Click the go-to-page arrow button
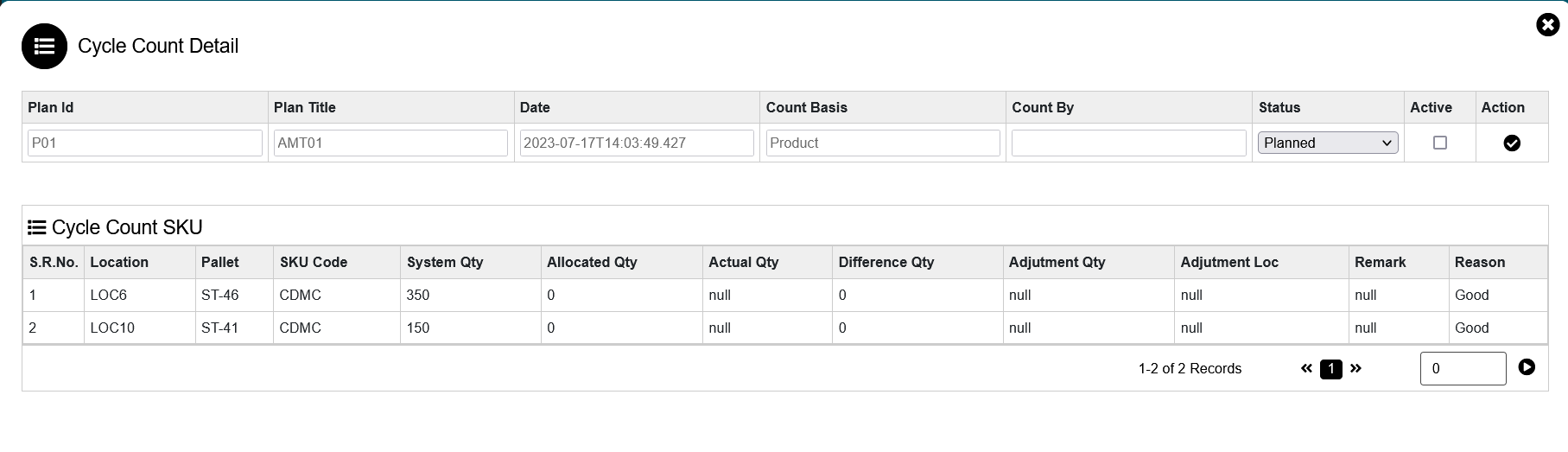This screenshot has width=1568, height=452. click(x=1527, y=367)
